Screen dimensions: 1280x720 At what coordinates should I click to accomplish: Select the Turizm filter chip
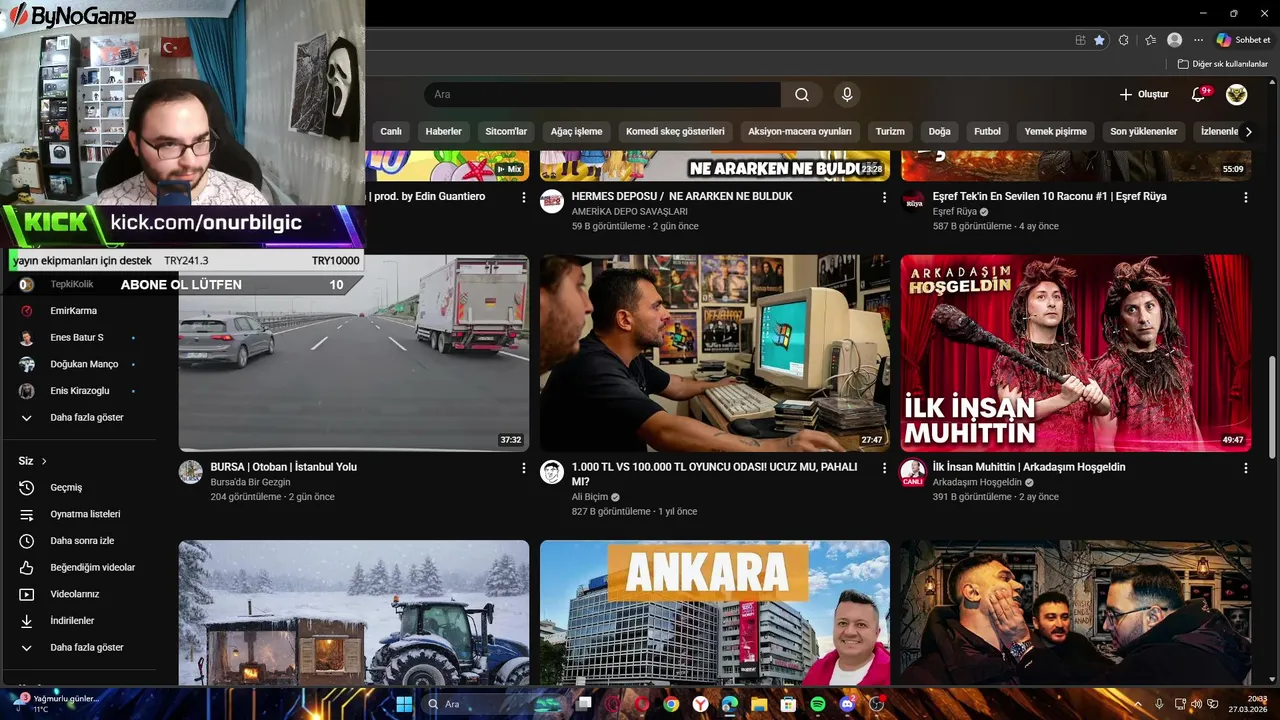tap(890, 131)
